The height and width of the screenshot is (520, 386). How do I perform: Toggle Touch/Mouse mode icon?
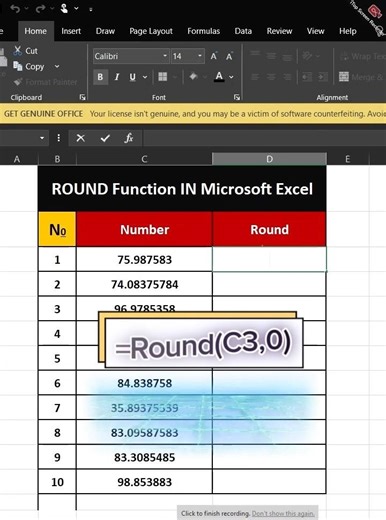coord(64,8)
